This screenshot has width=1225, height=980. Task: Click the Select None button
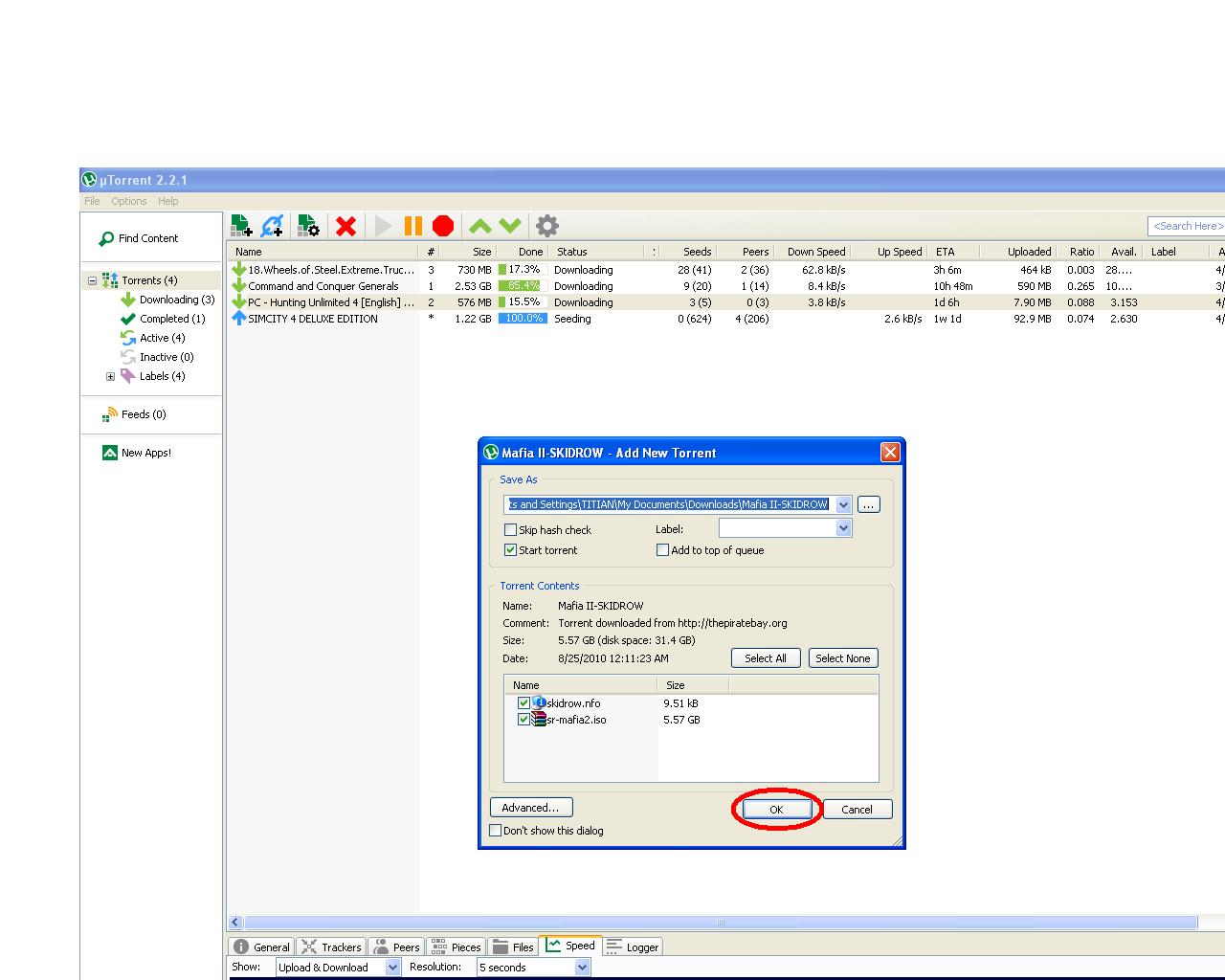tap(843, 658)
